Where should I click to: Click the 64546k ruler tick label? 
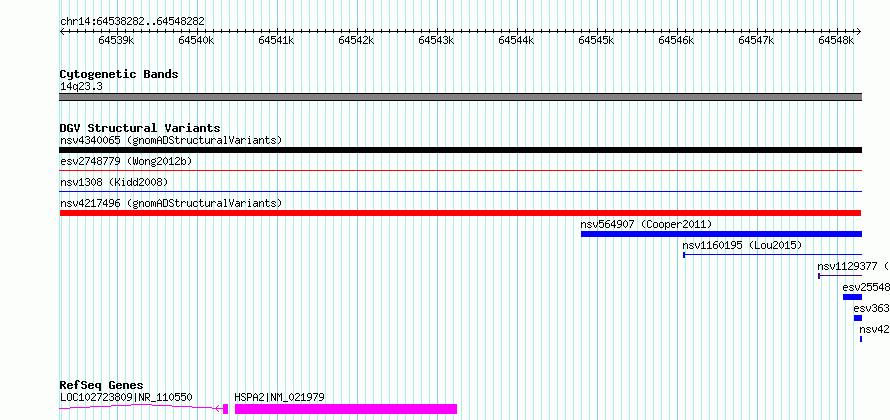click(x=676, y=40)
